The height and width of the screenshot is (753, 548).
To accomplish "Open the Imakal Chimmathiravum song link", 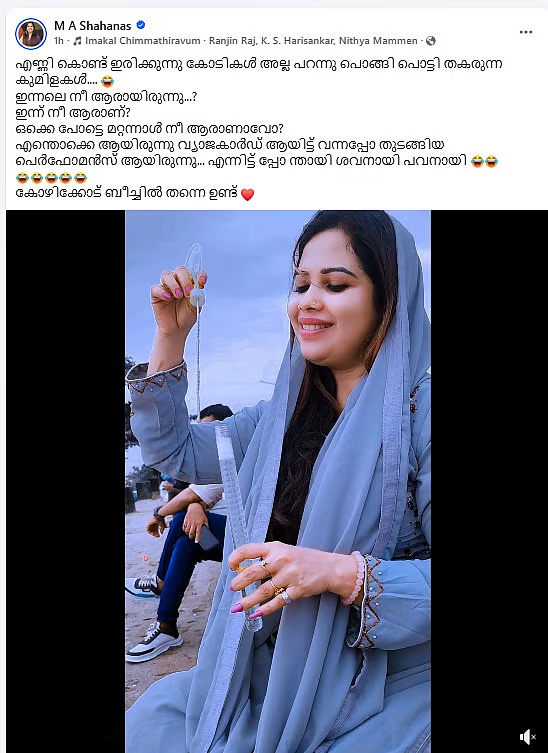I will (x=143, y=41).
